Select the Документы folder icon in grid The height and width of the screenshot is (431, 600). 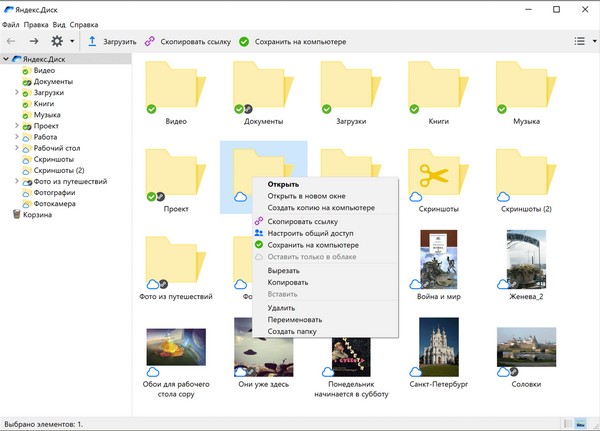point(263,85)
